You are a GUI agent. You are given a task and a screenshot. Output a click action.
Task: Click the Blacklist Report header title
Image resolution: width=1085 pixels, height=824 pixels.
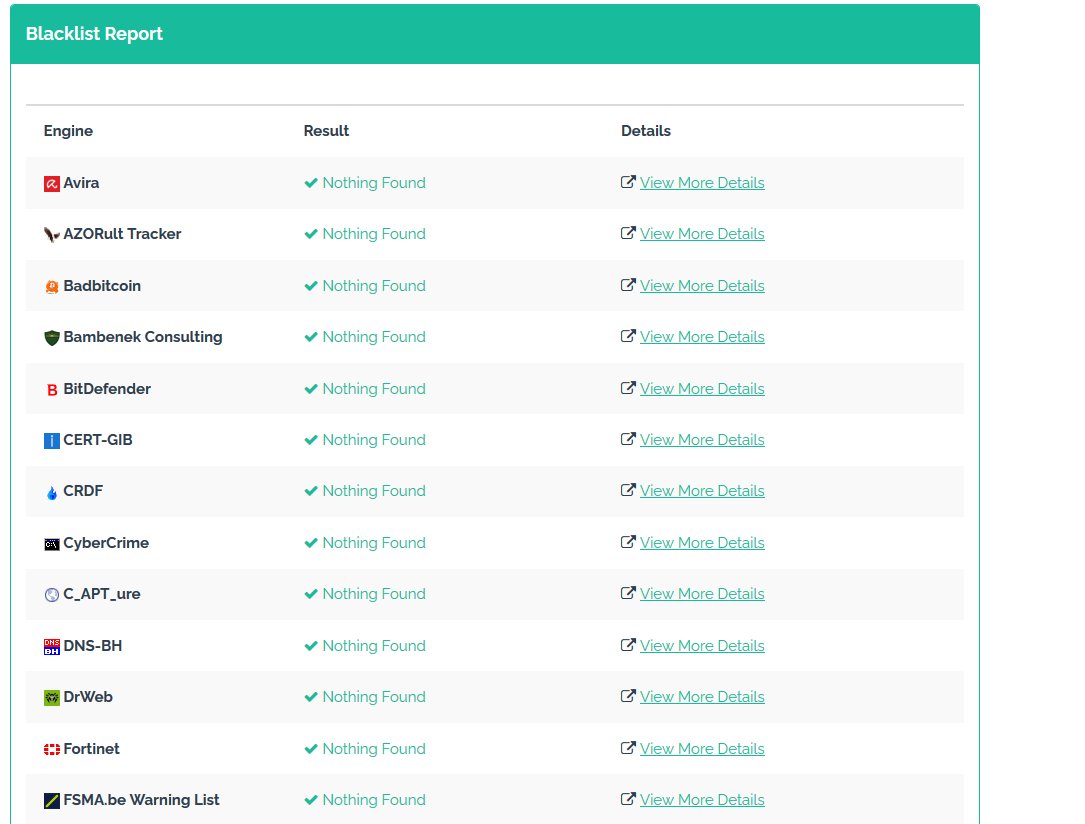click(94, 34)
